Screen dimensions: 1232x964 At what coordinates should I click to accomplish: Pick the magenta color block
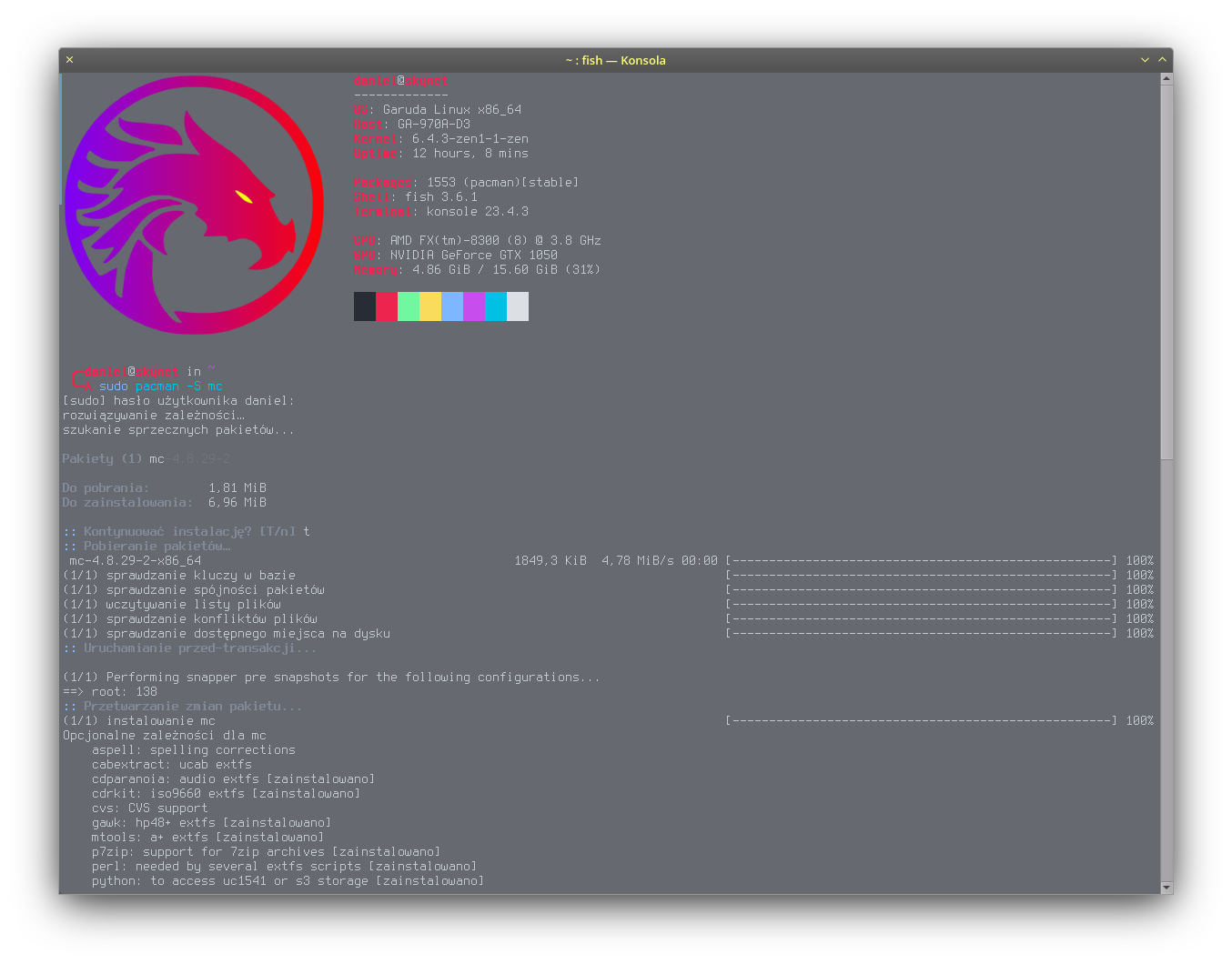(474, 306)
